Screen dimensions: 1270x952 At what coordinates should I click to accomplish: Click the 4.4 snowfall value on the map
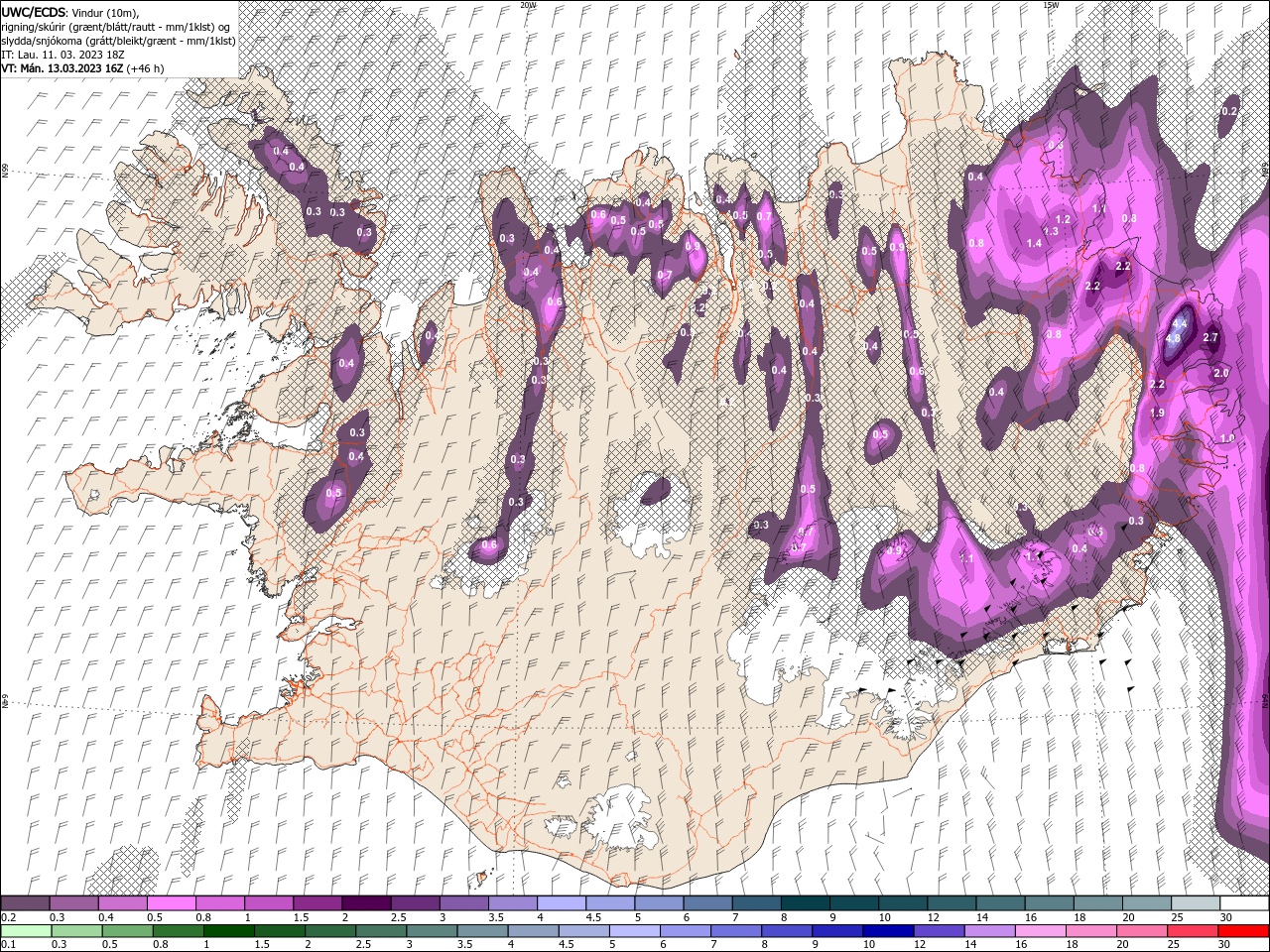(1180, 324)
